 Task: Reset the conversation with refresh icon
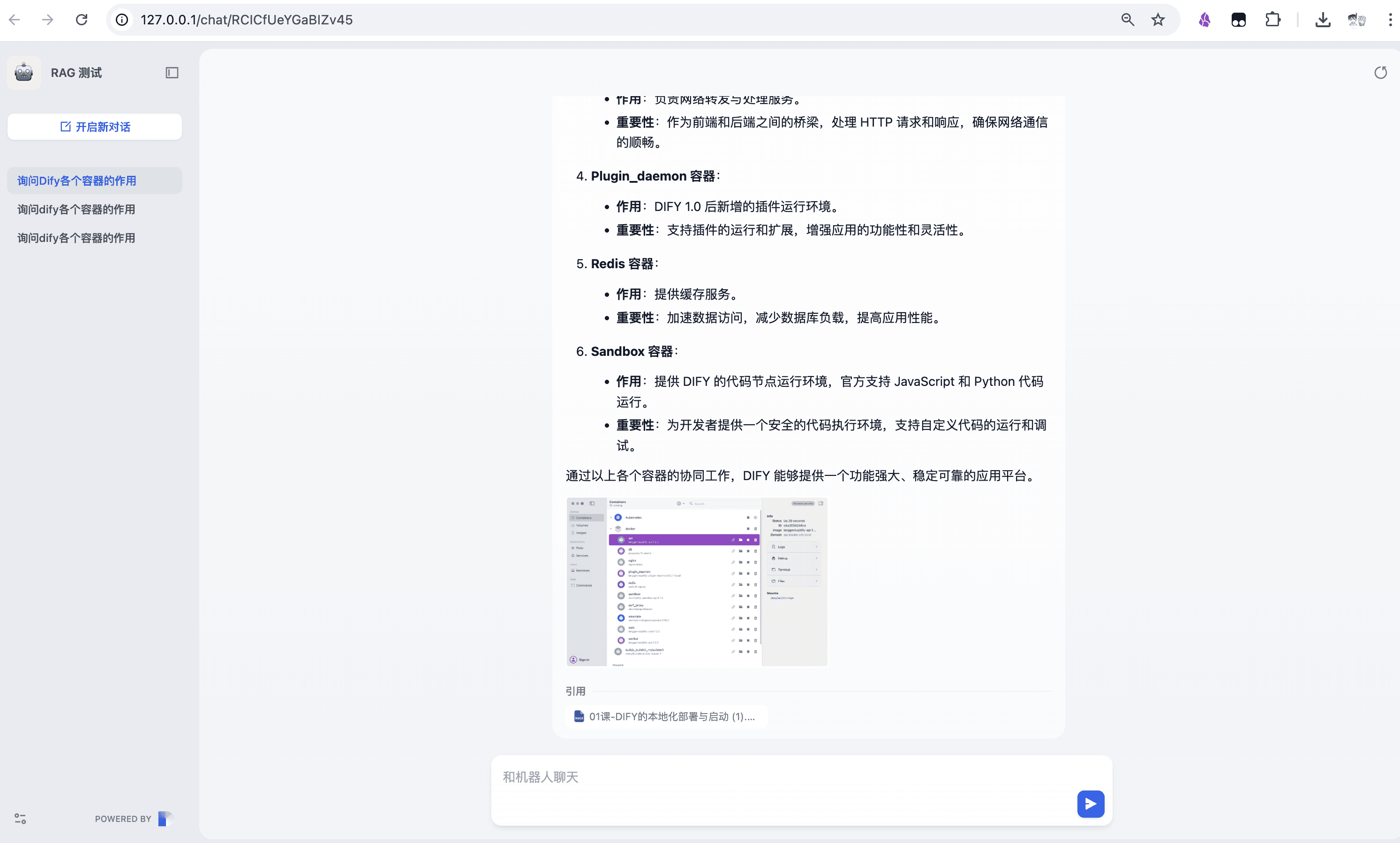(x=1381, y=73)
